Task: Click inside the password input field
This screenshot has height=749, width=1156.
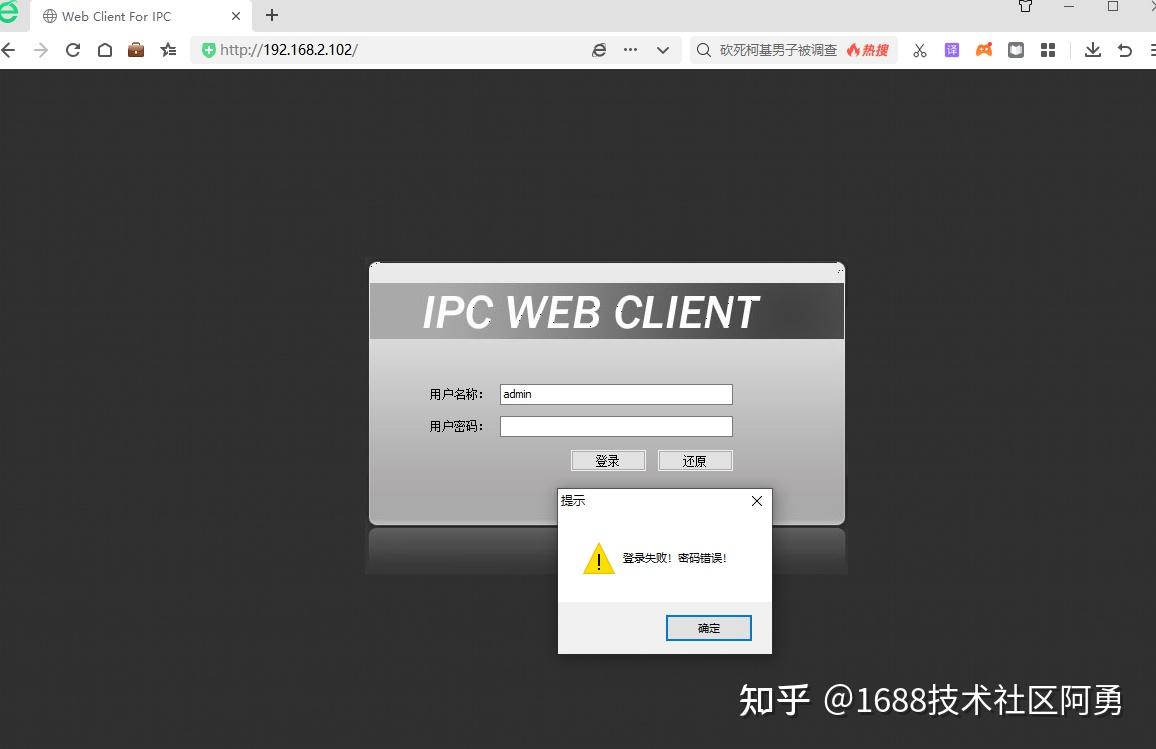Action: point(615,426)
